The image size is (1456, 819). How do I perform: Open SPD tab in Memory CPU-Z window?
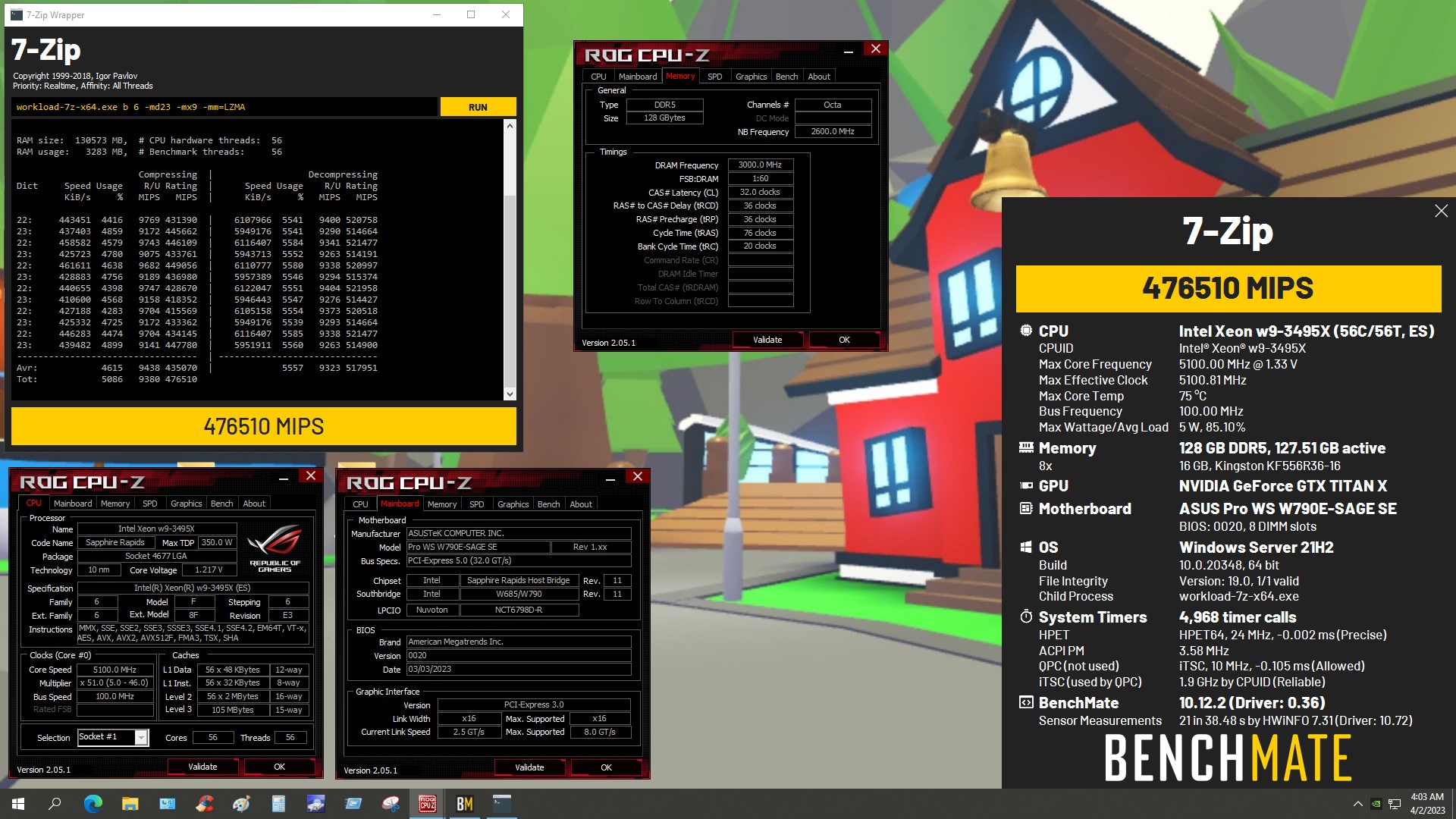click(x=714, y=77)
